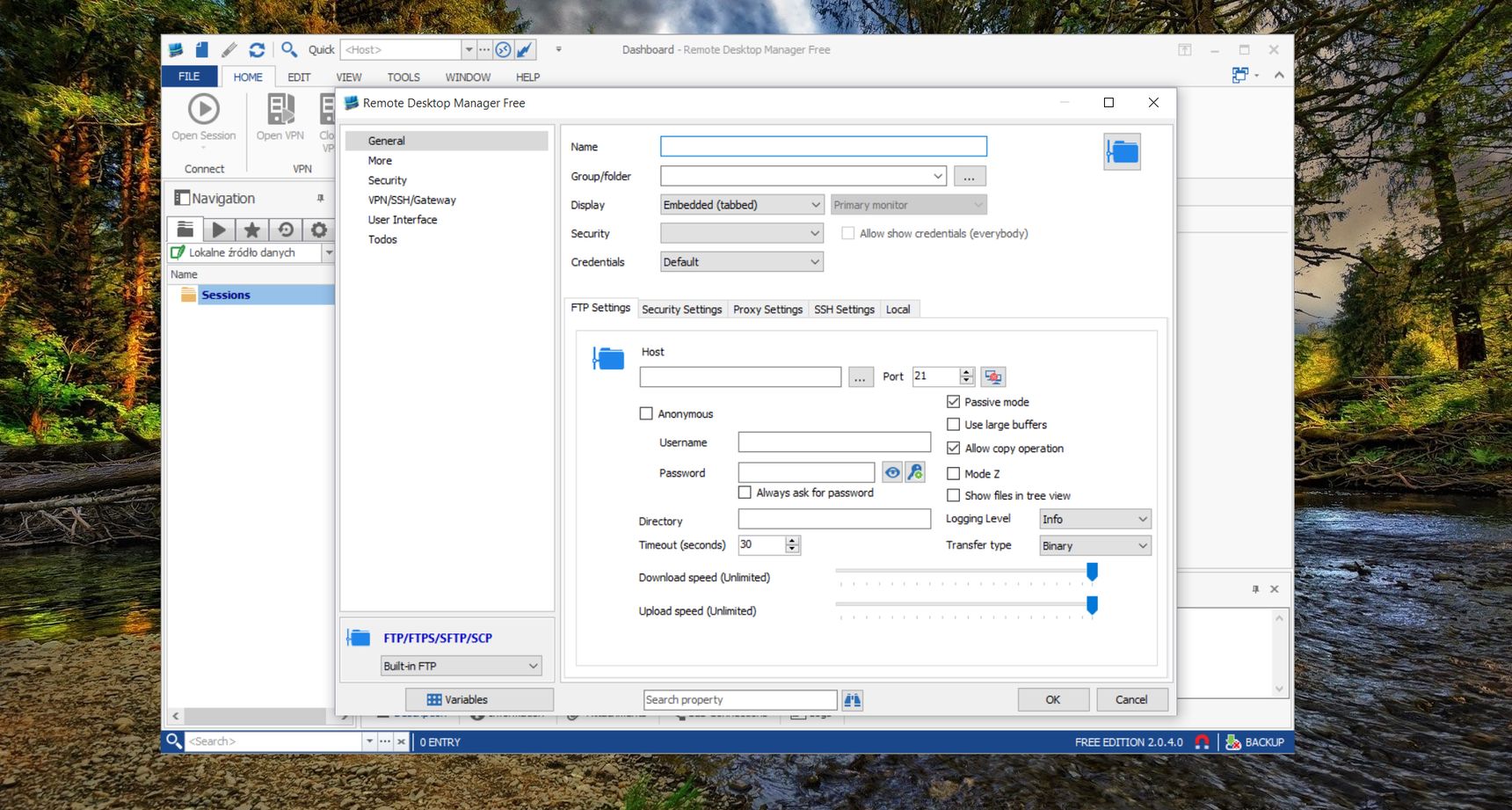Click the New Entry document icon in quick toolbar
The height and width of the screenshot is (810, 1512).
click(x=202, y=50)
